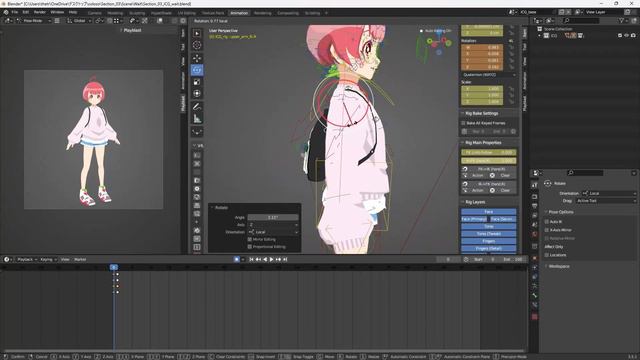Enable Proportional Editing checkbox

coord(250,247)
